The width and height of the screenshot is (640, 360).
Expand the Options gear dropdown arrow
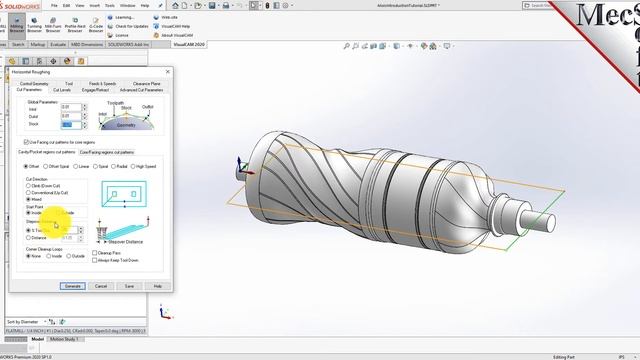coord(292,6)
